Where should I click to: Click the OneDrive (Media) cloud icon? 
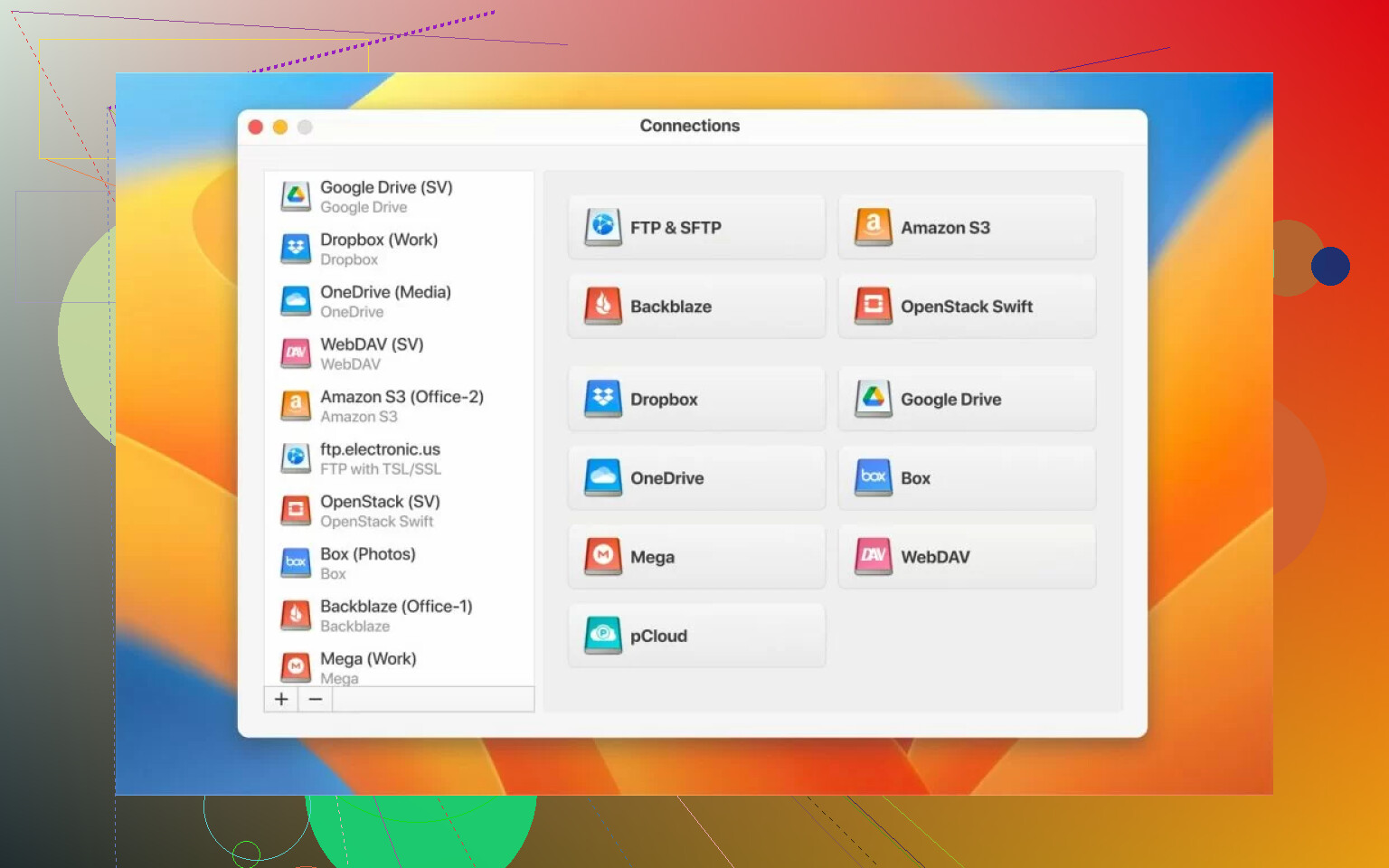click(296, 301)
